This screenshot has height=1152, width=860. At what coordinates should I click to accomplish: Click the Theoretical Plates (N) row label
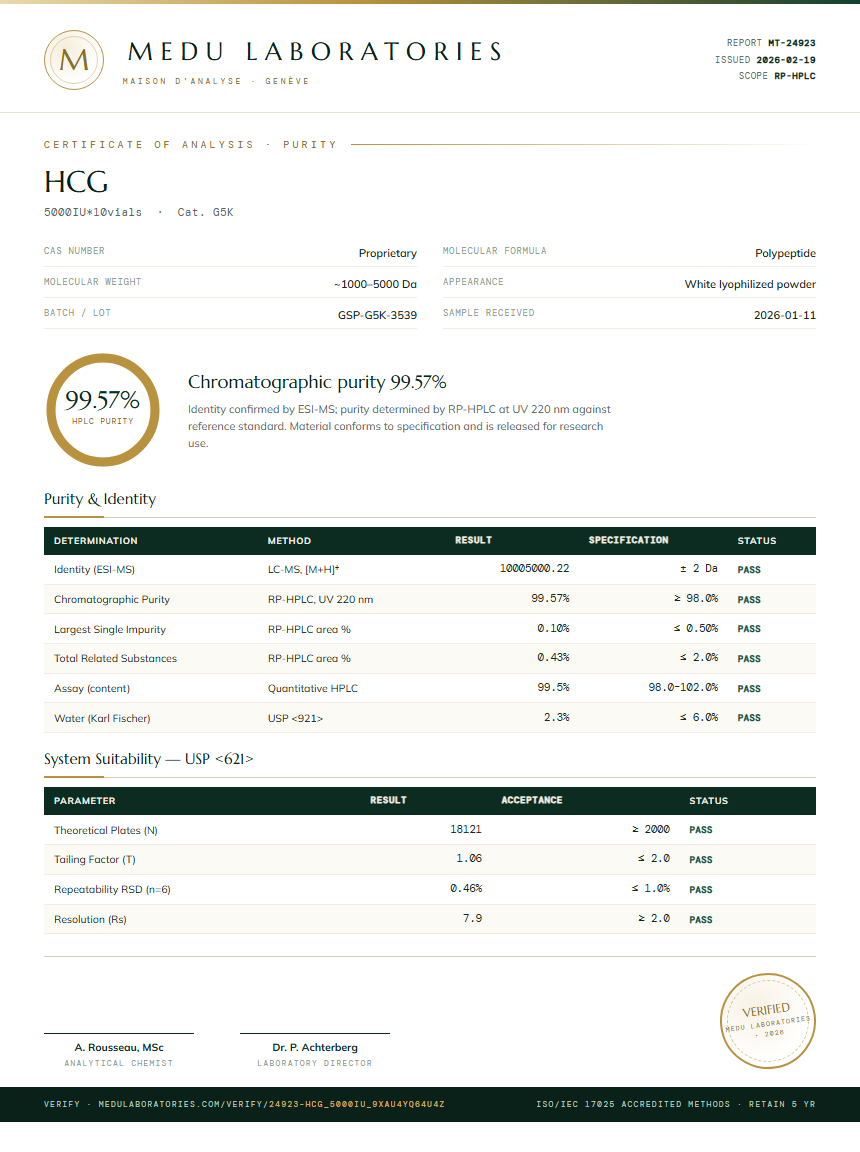click(106, 830)
